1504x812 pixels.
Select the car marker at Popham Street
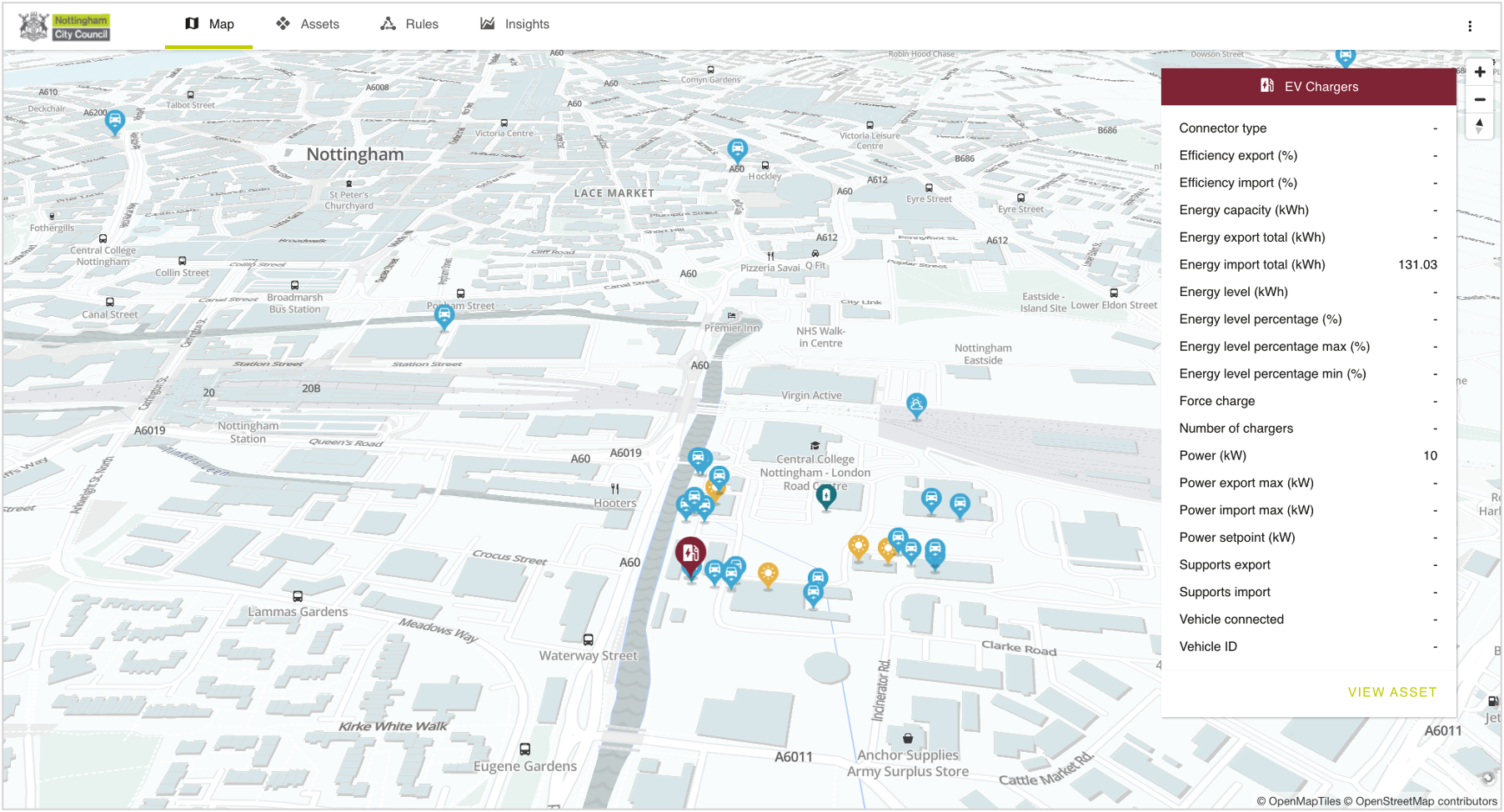tap(444, 317)
